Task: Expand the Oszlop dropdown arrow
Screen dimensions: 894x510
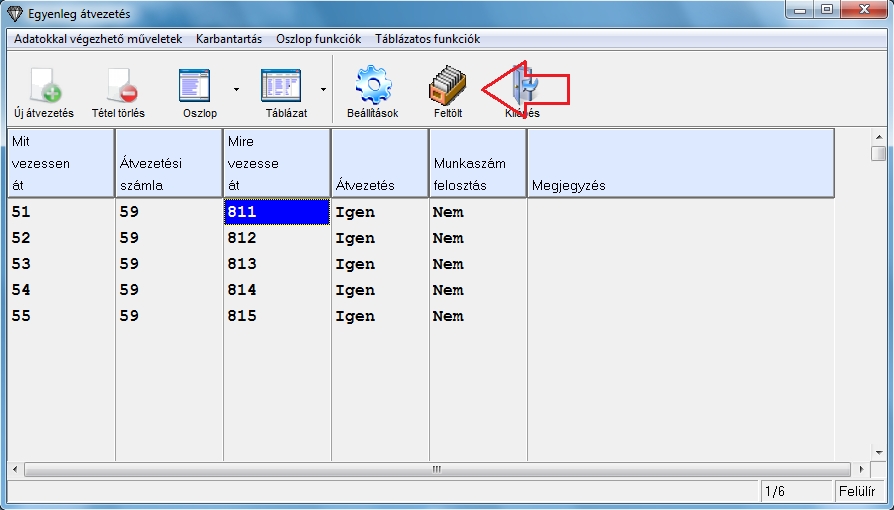Action: [x=236, y=89]
